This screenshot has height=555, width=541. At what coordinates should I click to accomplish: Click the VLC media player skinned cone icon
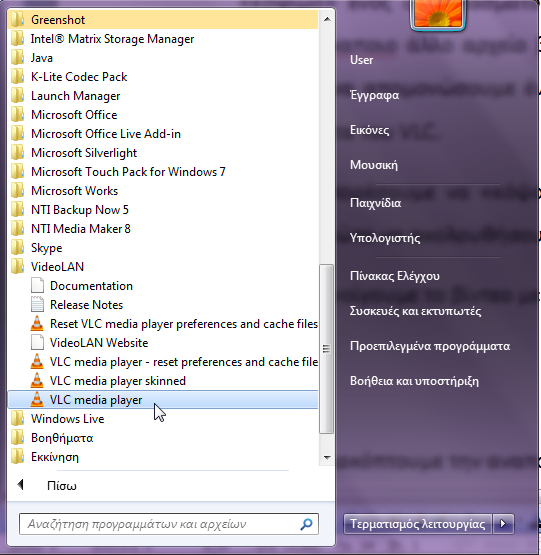[x=37, y=381]
